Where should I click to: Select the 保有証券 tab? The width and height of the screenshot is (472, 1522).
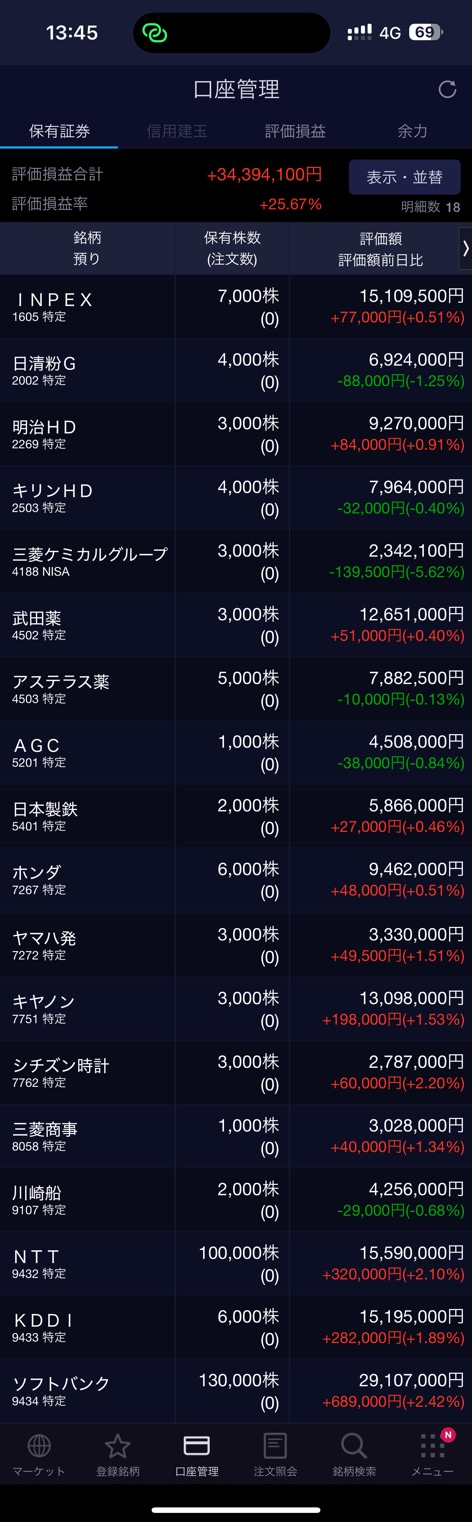click(59, 131)
